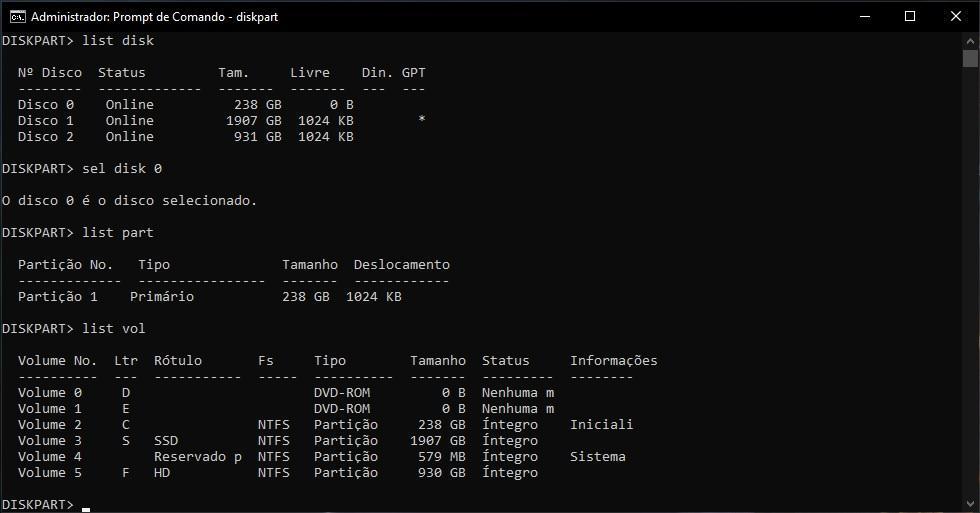Click the 'Volume 3' SSD row
The image size is (980, 513).
pyautogui.click(x=278, y=441)
